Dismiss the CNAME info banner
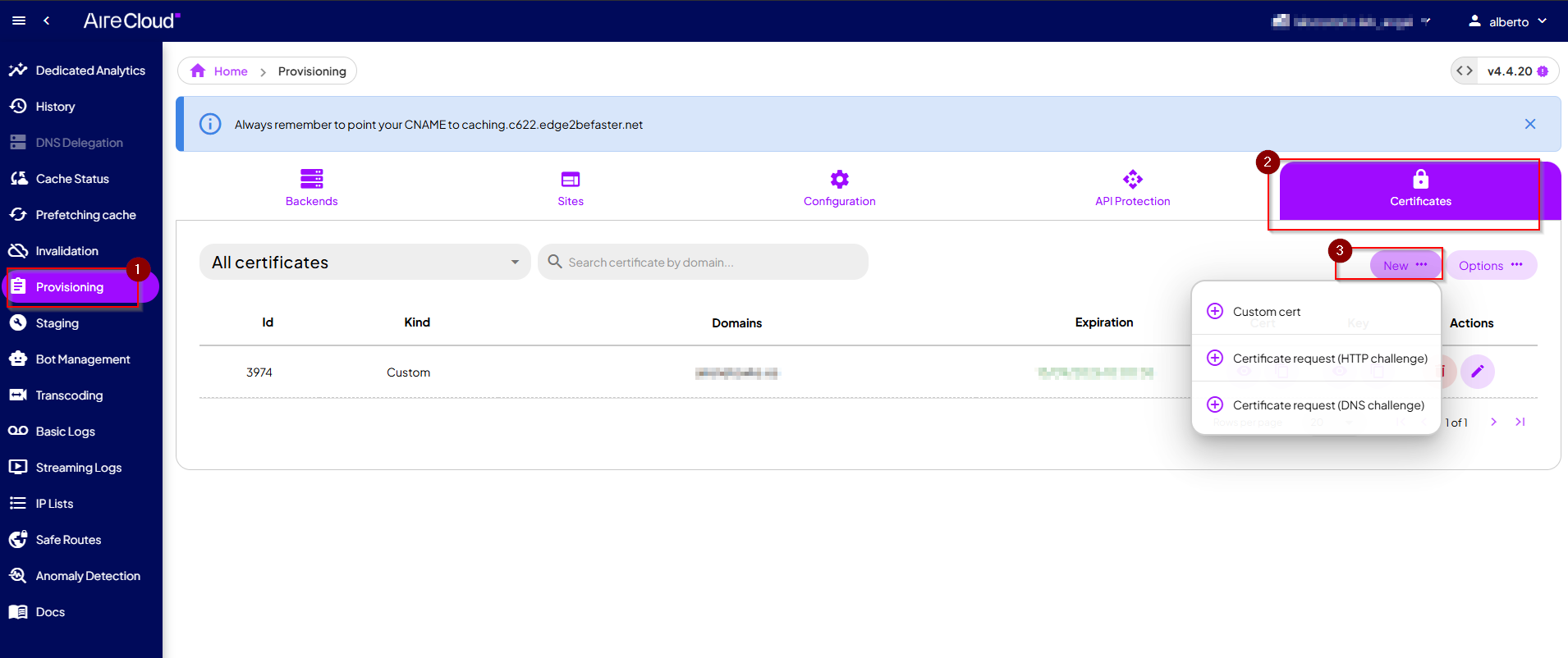The image size is (1568, 658). point(1530,124)
